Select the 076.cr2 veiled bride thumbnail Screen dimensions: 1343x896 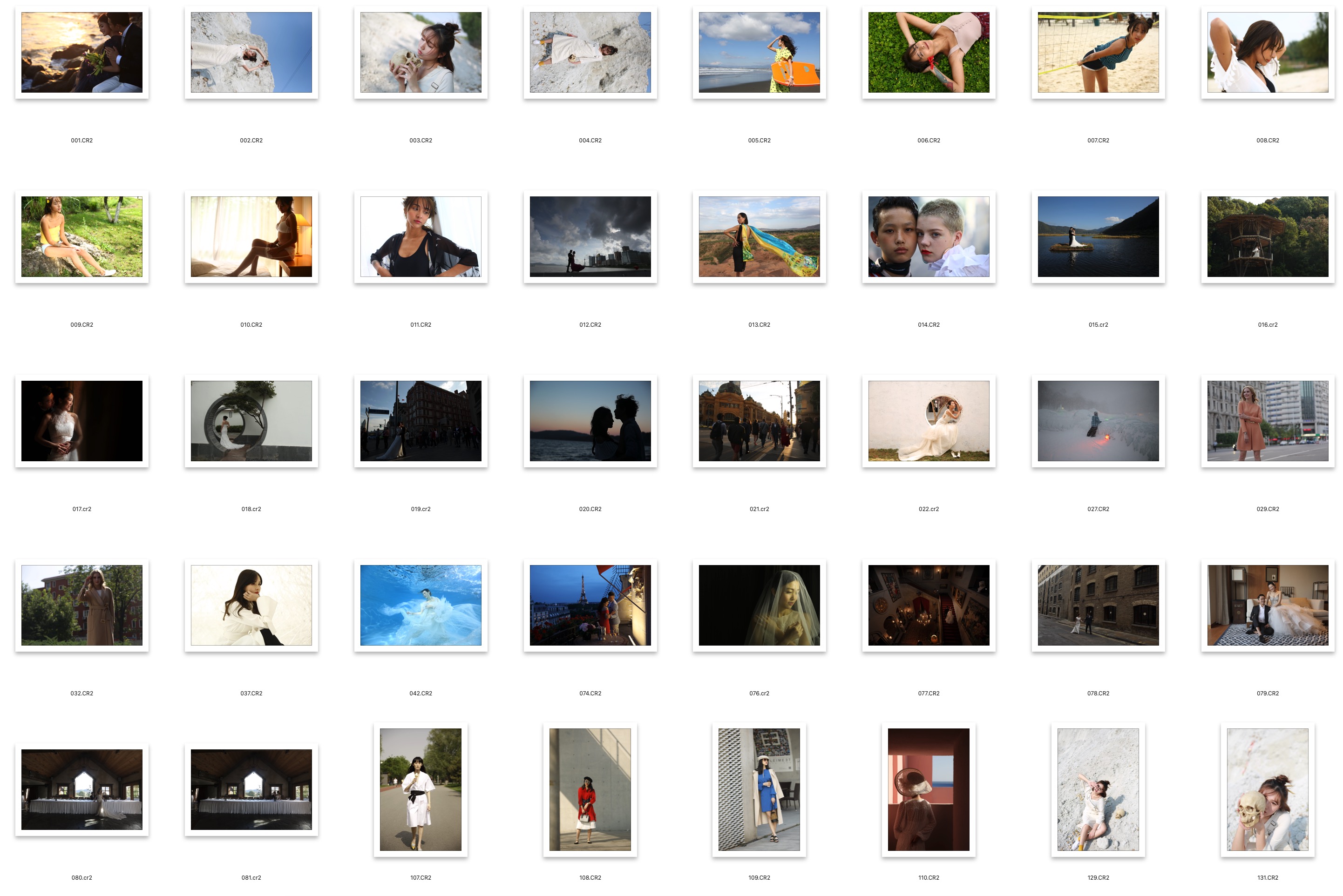759,605
